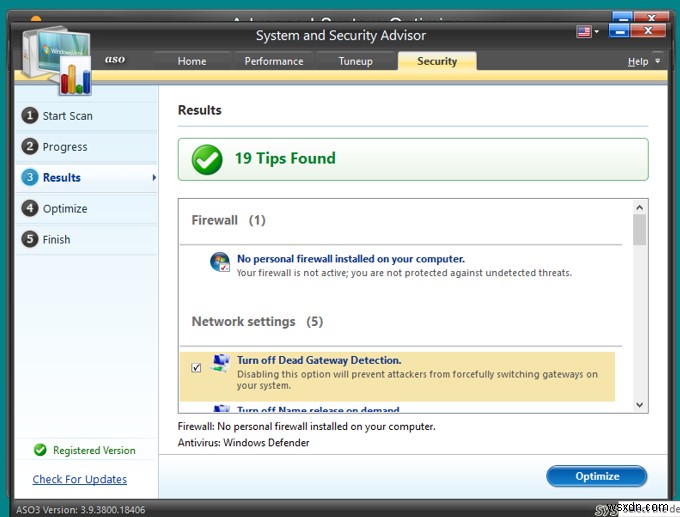Switch to the Performance tab
Image resolution: width=680 pixels, height=517 pixels.
[274, 61]
